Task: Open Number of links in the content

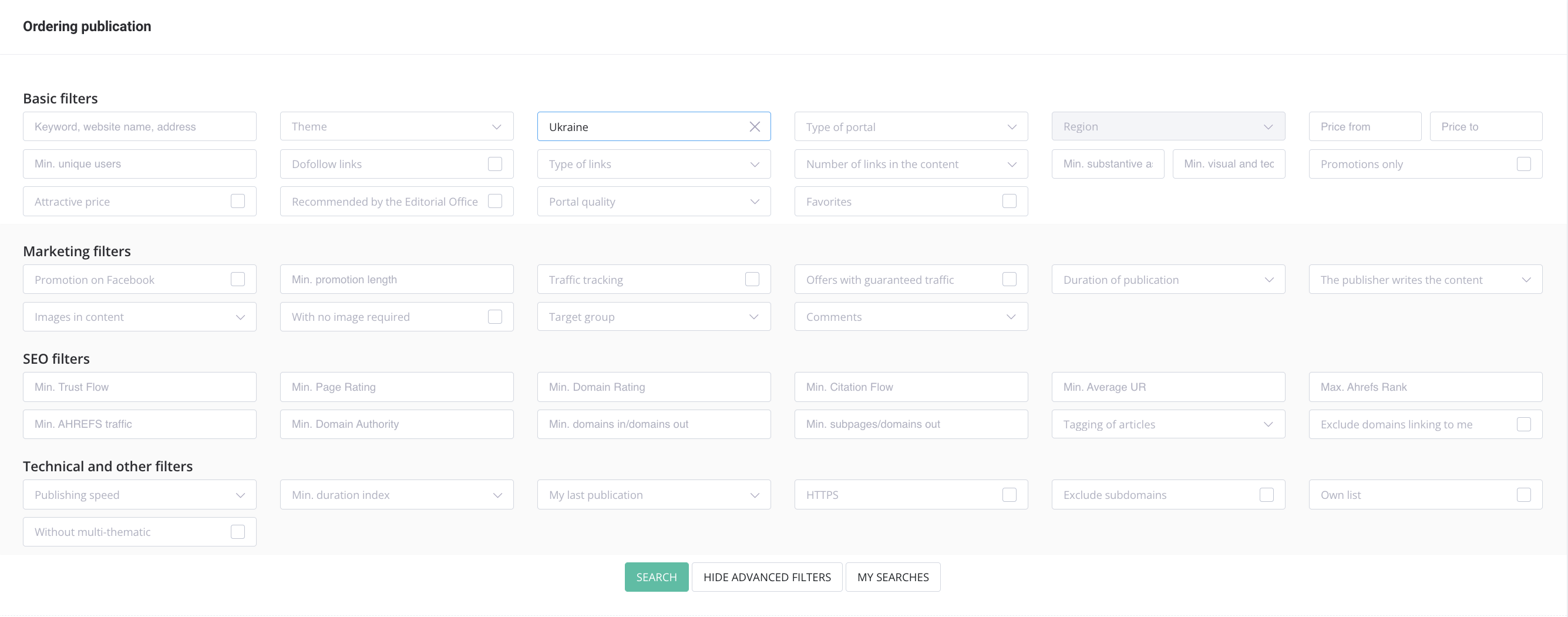Action: coord(911,164)
